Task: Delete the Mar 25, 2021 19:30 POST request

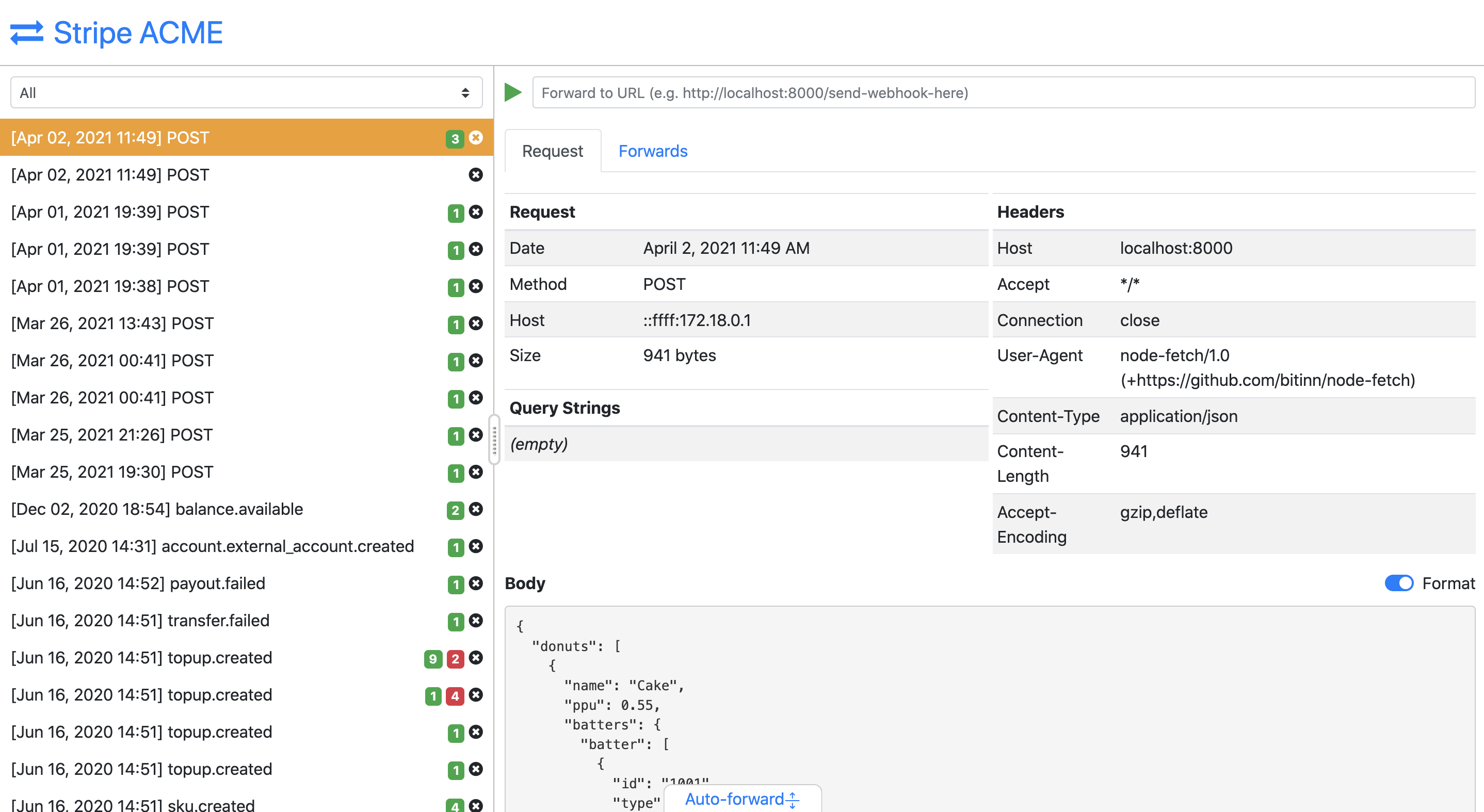Action: click(476, 472)
